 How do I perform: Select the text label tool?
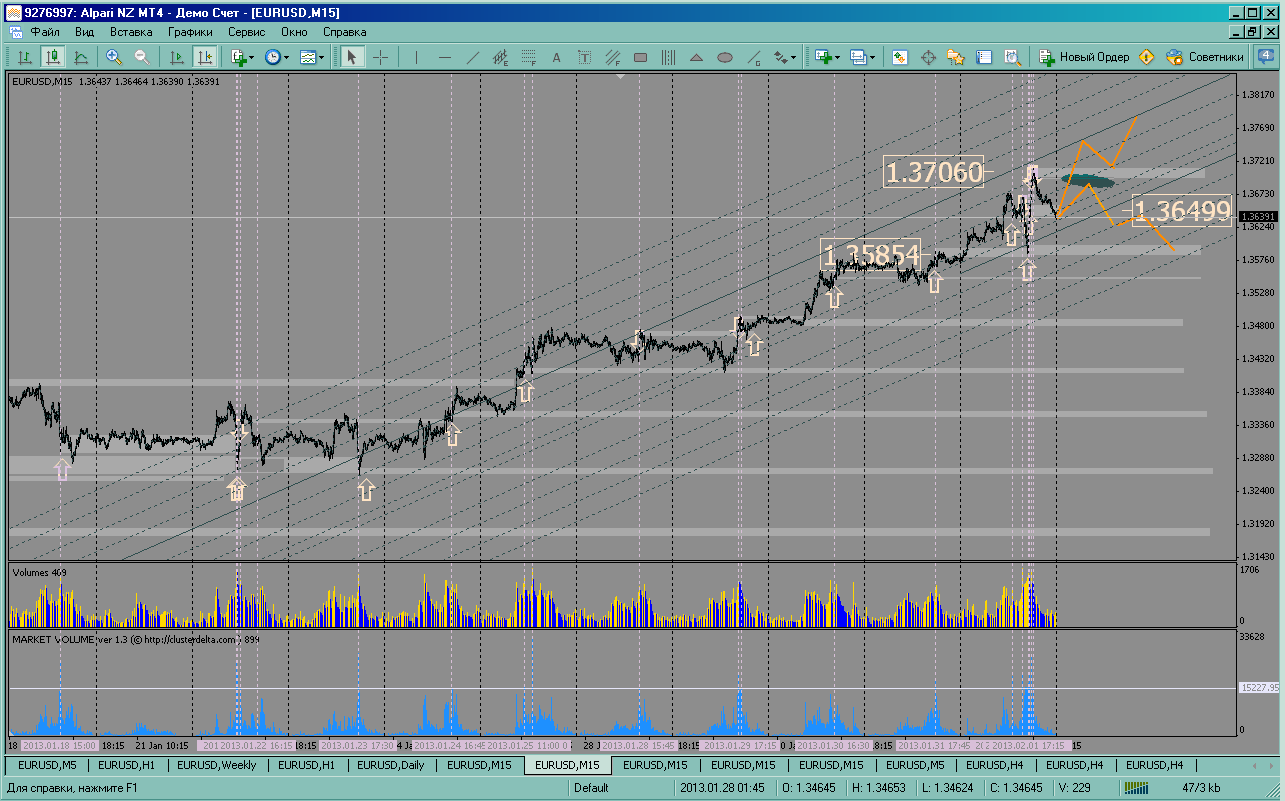coord(585,57)
